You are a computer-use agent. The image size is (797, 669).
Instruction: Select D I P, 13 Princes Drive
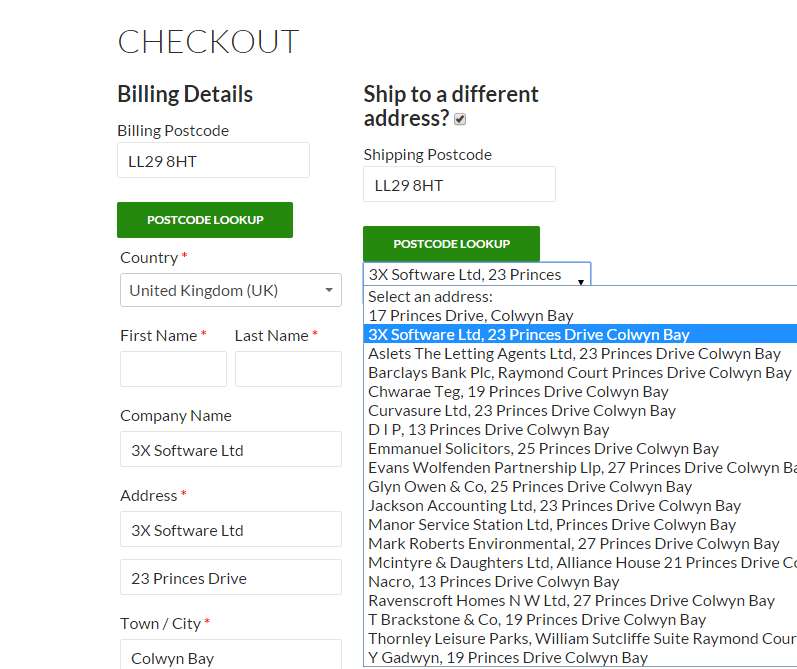[x=580, y=430]
